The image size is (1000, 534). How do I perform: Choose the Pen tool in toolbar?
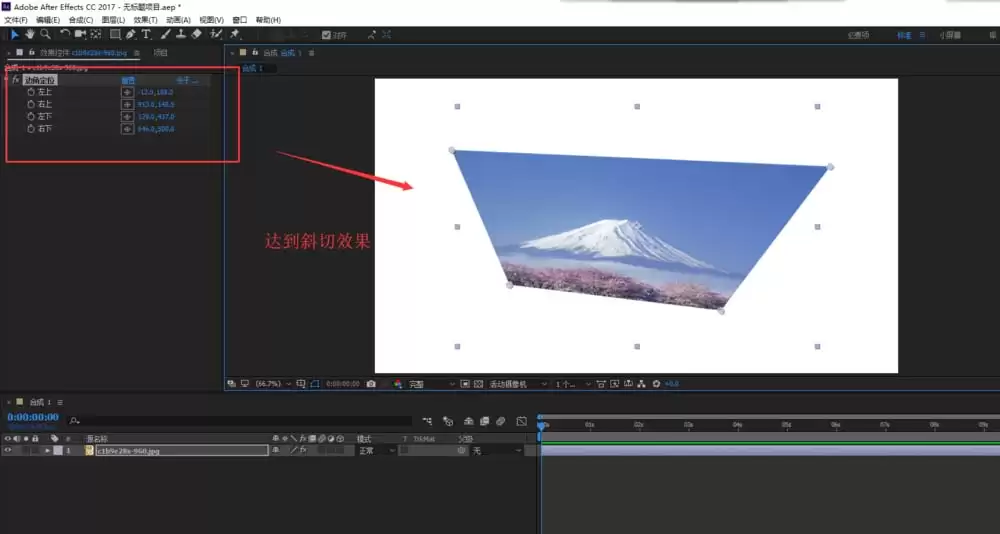pos(131,34)
